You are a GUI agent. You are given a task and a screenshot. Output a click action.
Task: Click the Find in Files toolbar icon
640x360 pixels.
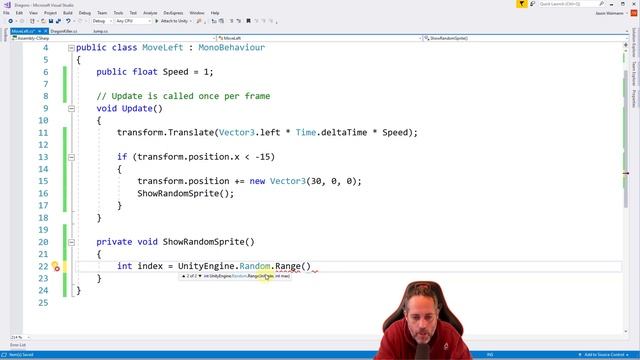tap(199, 21)
